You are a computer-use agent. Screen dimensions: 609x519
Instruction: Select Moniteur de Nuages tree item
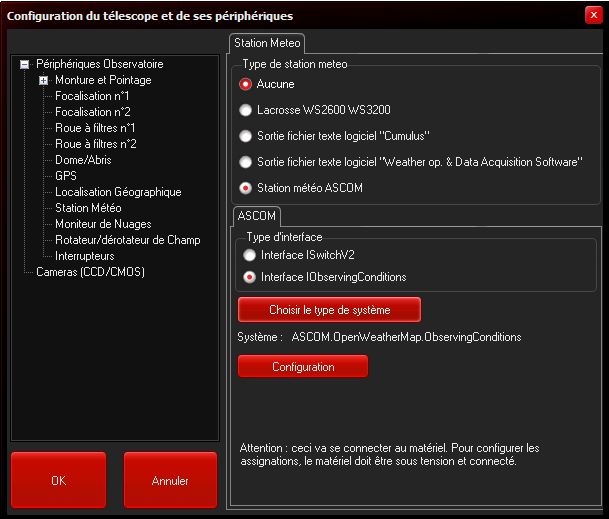click(105, 224)
